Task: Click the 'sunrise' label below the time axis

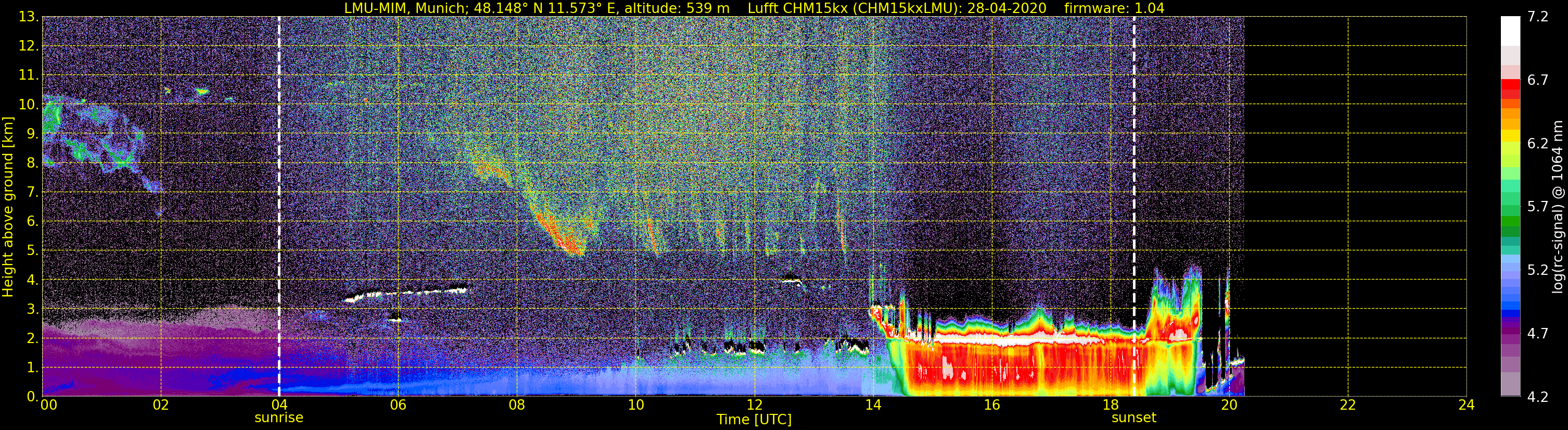Action: 279,417
